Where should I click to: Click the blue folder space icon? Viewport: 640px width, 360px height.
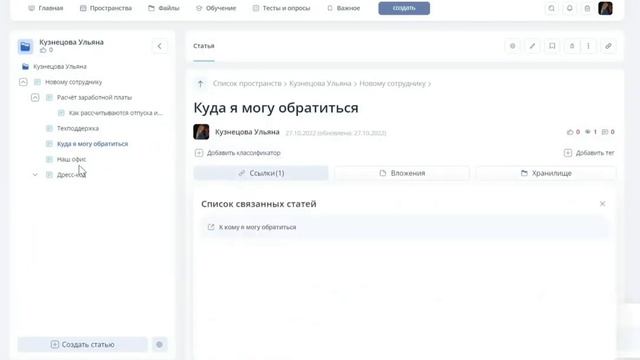pyautogui.click(x=25, y=47)
